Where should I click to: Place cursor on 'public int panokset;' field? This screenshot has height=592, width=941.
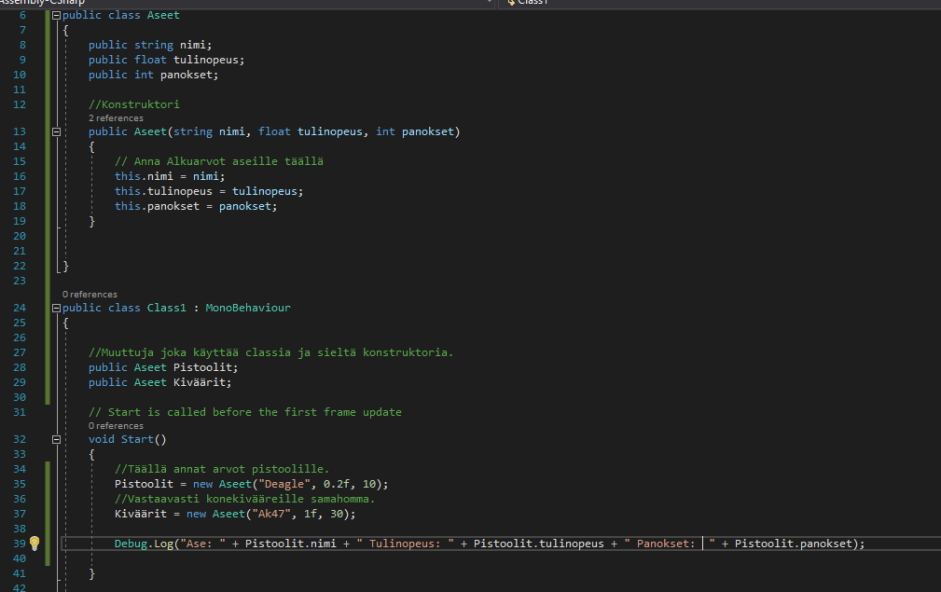[154, 75]
